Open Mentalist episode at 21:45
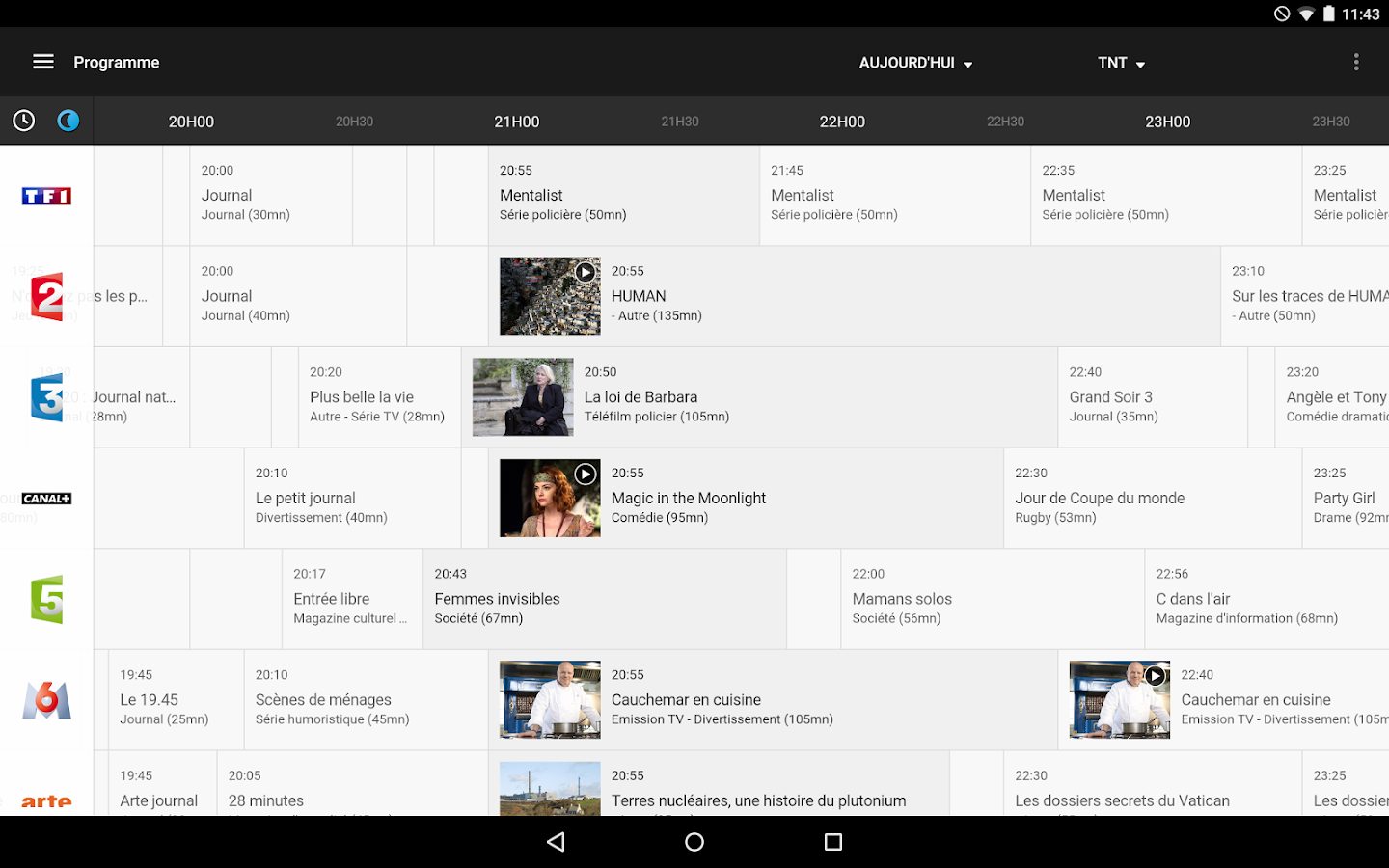This screenshot has height=868, width=1389. coord(895,196)
